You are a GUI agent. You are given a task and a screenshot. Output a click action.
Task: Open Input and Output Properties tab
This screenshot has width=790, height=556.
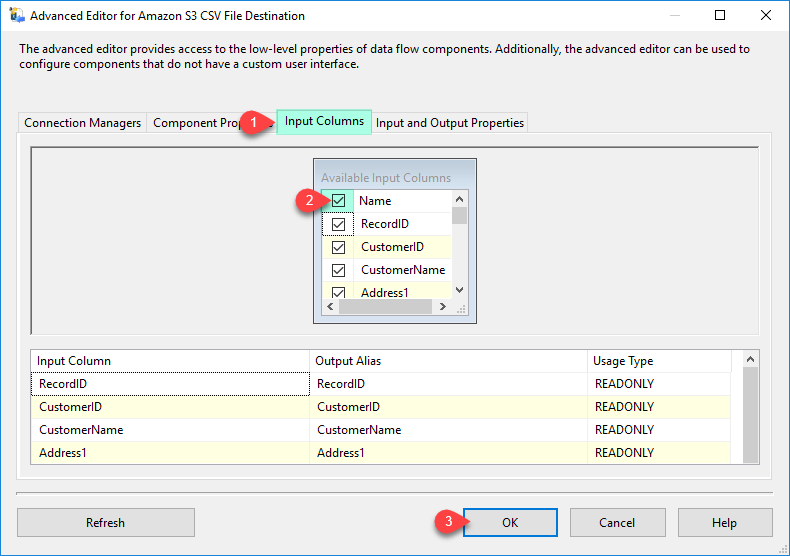tap(449, 123)
